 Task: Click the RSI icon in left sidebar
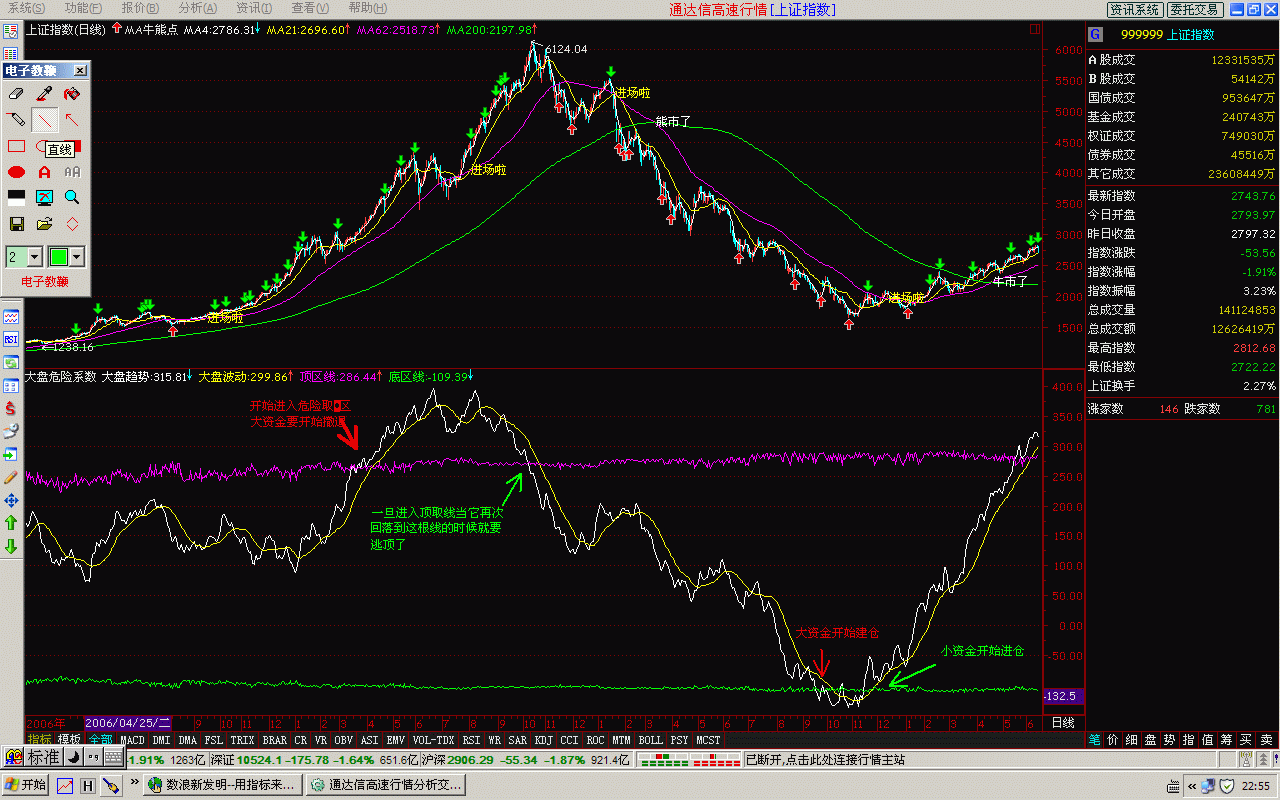[x=11, y=340]
